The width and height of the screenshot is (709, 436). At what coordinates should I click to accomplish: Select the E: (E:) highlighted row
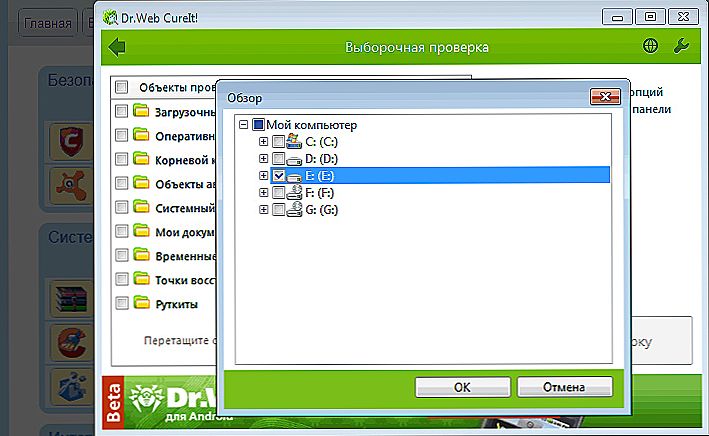[440, 175]
